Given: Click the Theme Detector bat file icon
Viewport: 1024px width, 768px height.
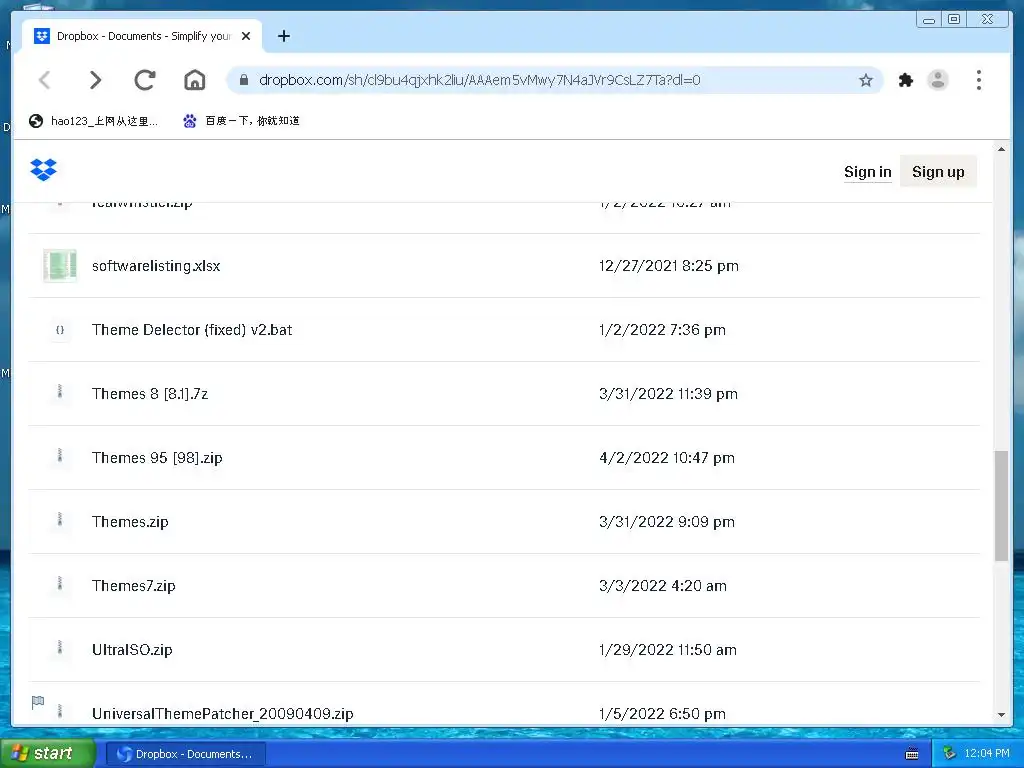Looking at the screenshot, I should [x=60, y=330].
